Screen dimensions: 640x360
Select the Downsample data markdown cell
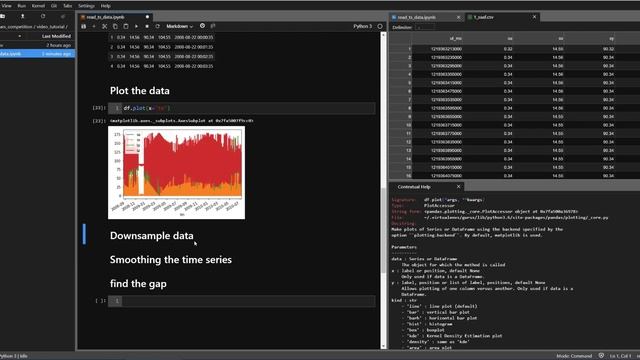[151, 236]
